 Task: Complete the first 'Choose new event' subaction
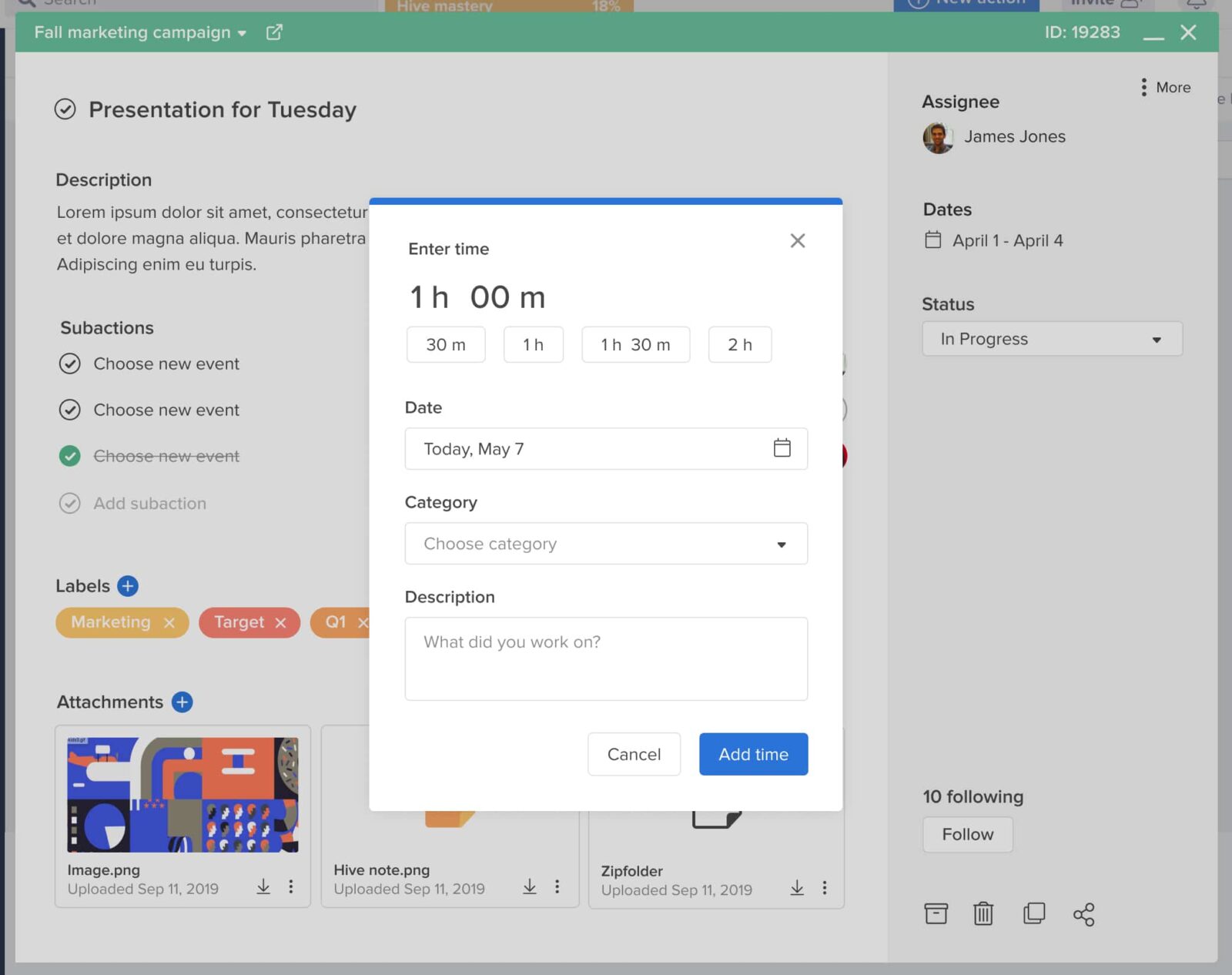(70, 364)
